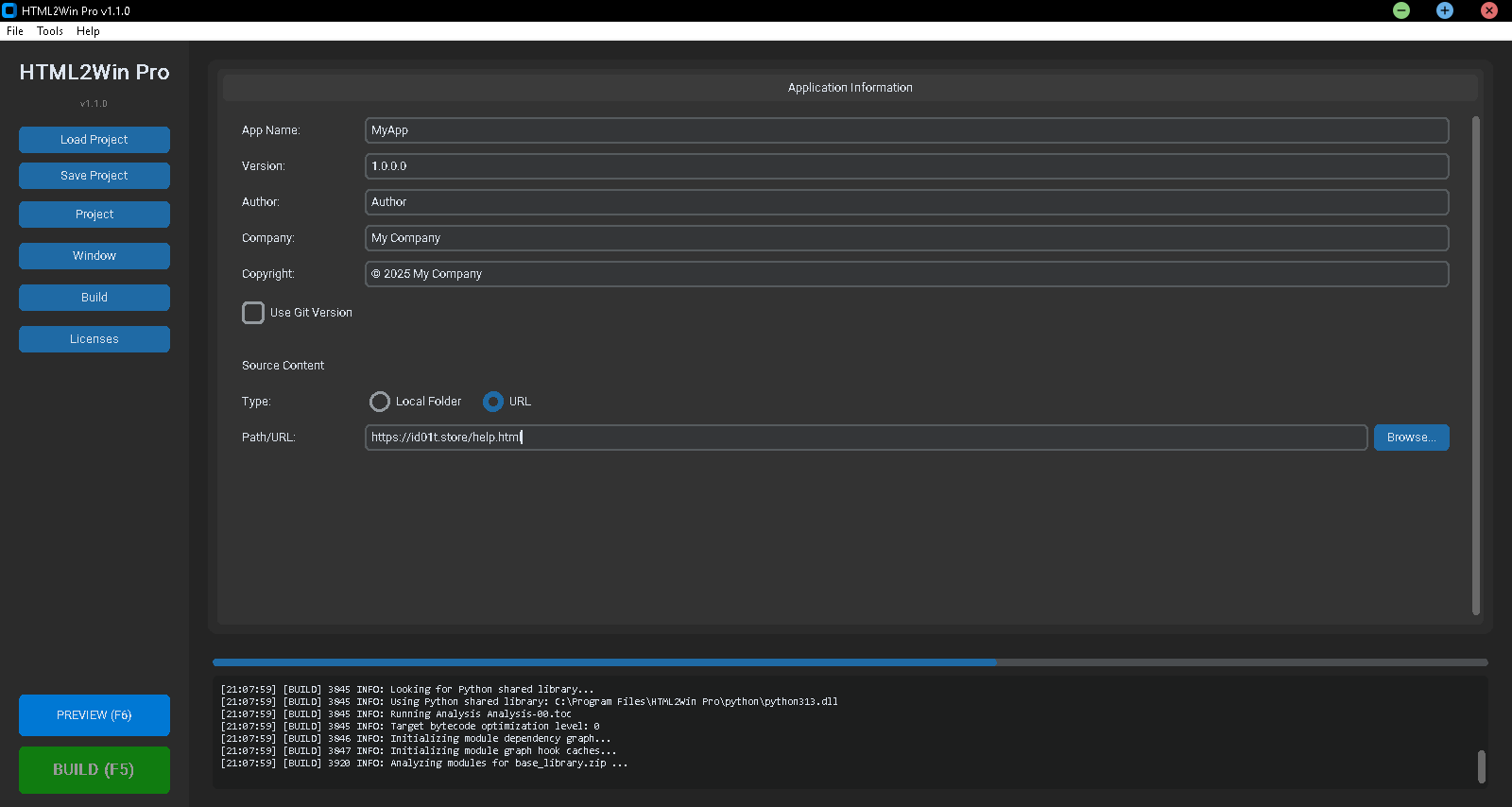Click the Company input field
Image resolution: width=1512 pixels, height=807 pixels.
[907, 238]
